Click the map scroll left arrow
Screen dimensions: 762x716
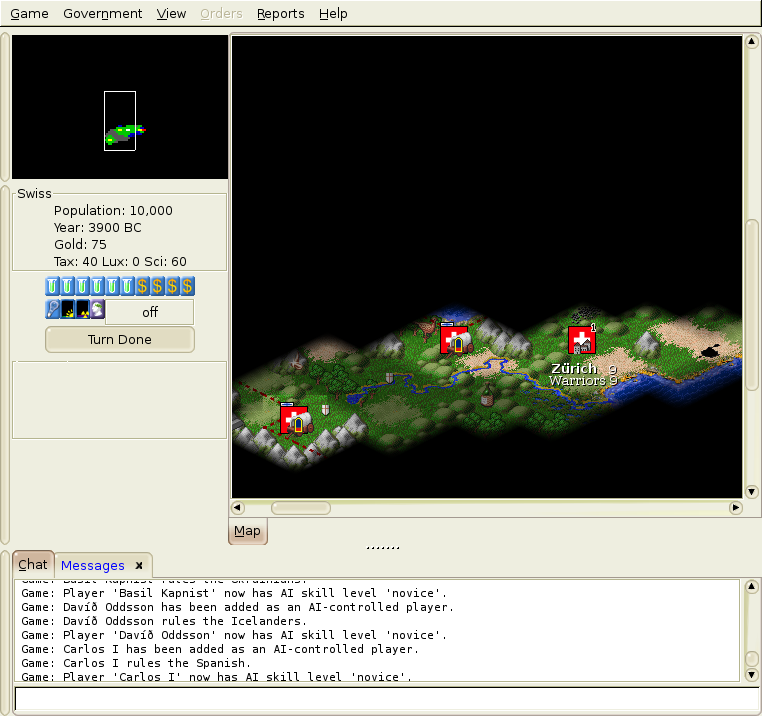237,507
